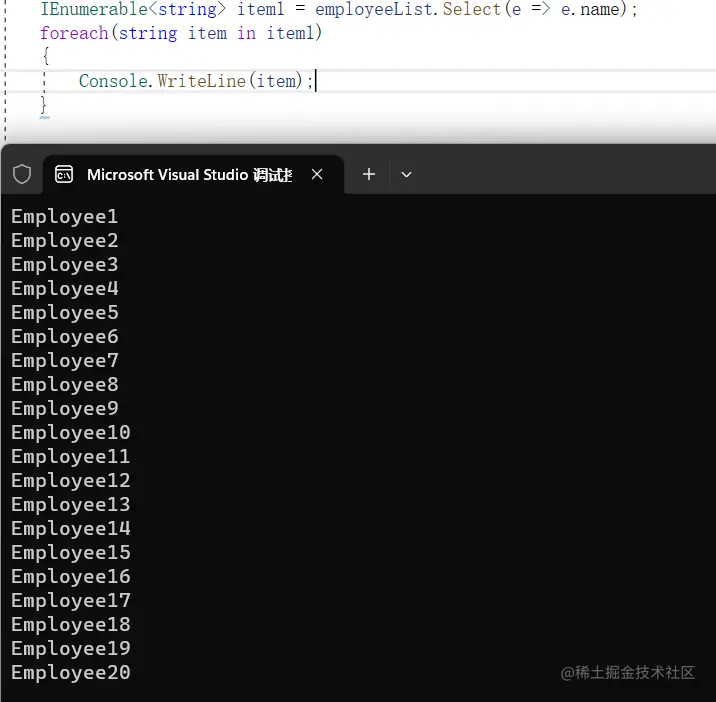Click the Employee14 output line

point(71,528)
